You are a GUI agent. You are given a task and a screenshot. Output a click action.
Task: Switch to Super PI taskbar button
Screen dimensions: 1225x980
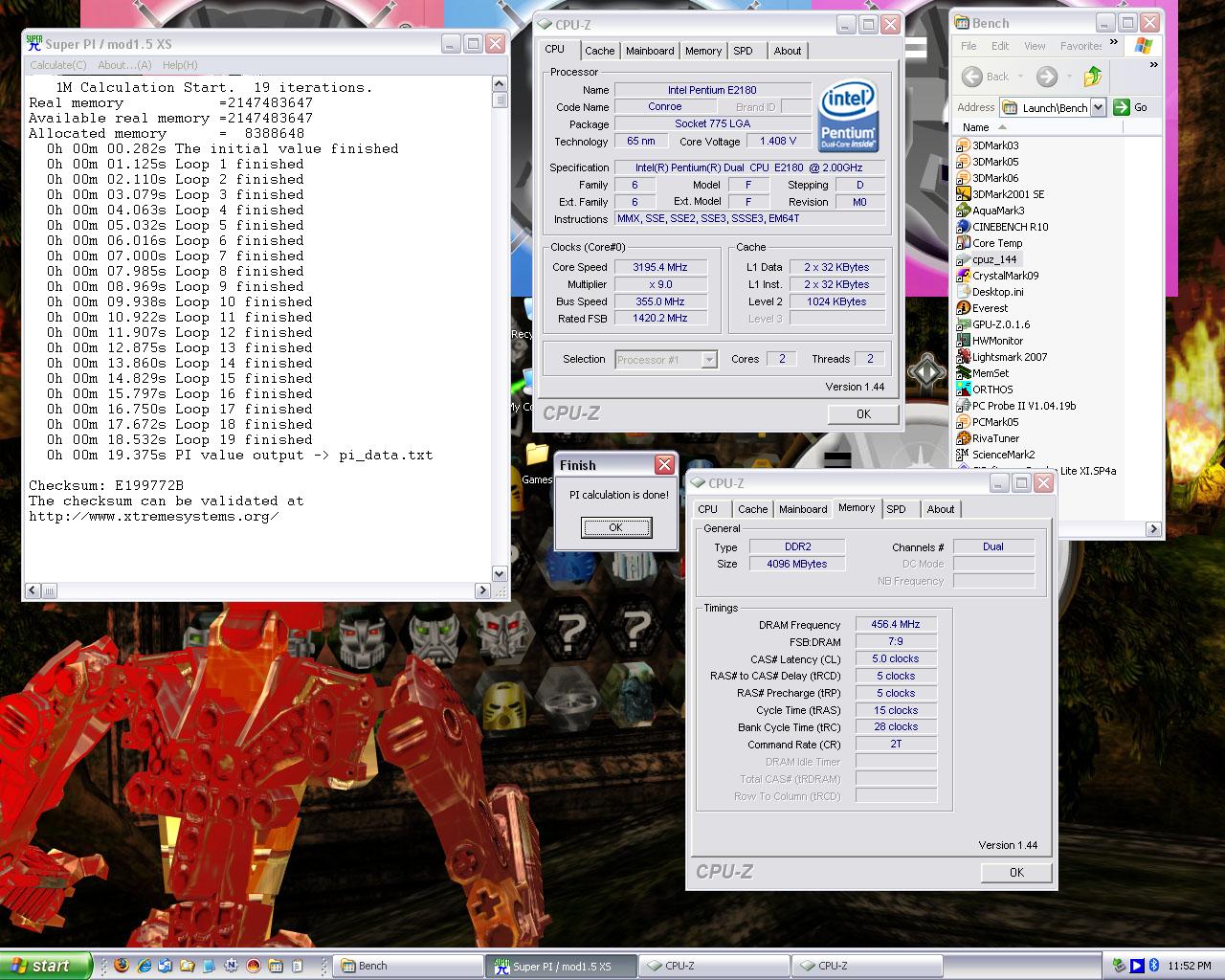[x=562, y=966]
